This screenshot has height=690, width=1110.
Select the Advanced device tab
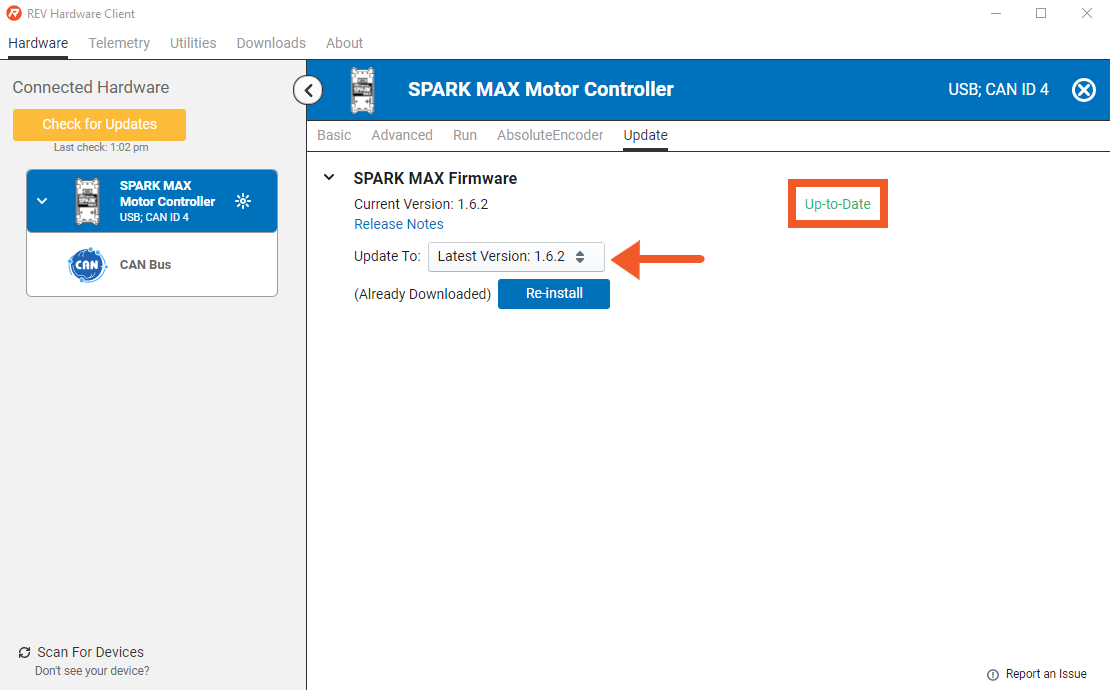pos(402,135)
